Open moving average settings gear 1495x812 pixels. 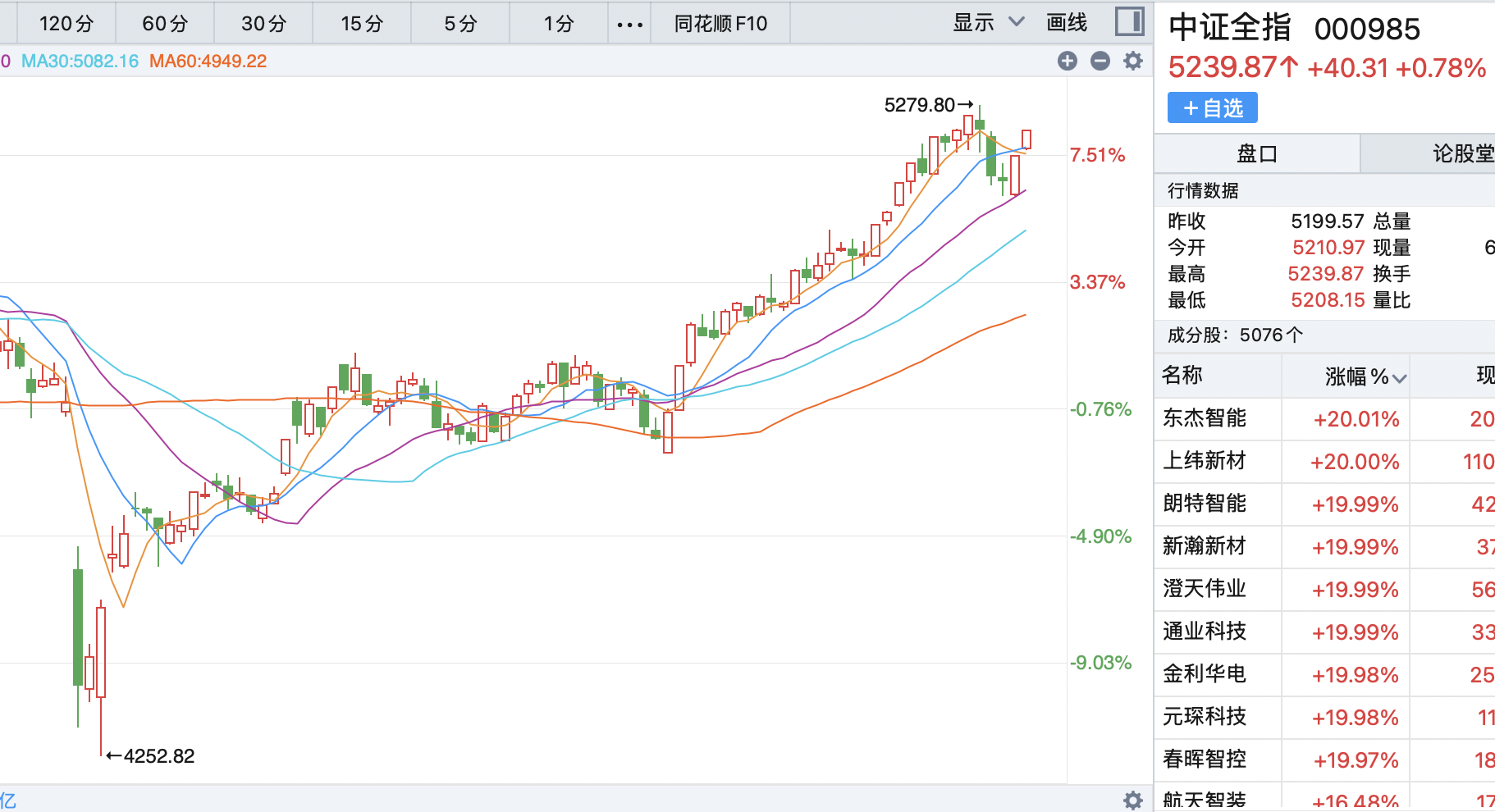coord(1133,61)
